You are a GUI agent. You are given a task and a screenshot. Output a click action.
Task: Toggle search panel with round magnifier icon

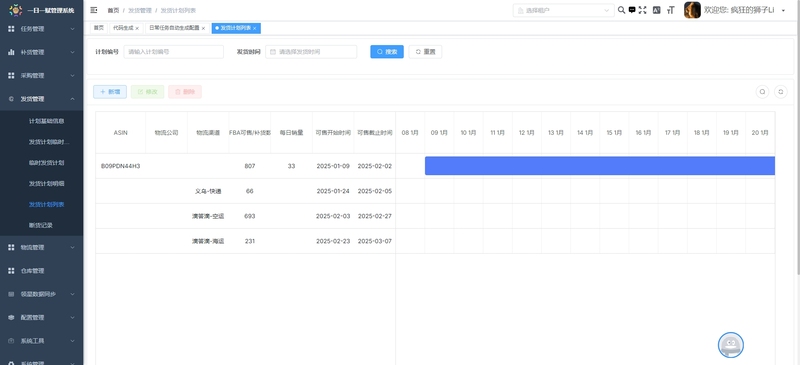pos(762,92)
